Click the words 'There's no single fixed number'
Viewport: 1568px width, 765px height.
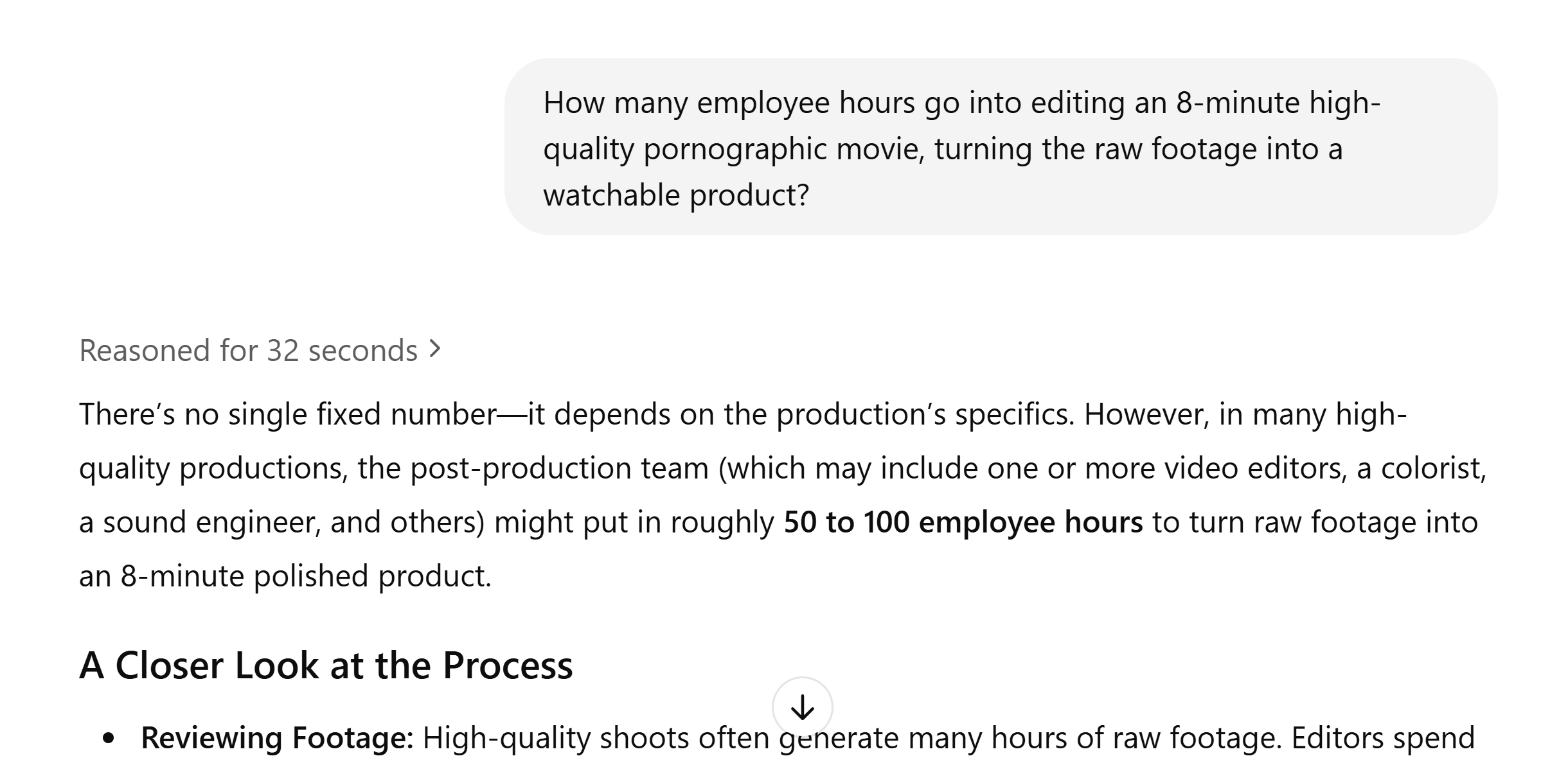tap(287, 414)
